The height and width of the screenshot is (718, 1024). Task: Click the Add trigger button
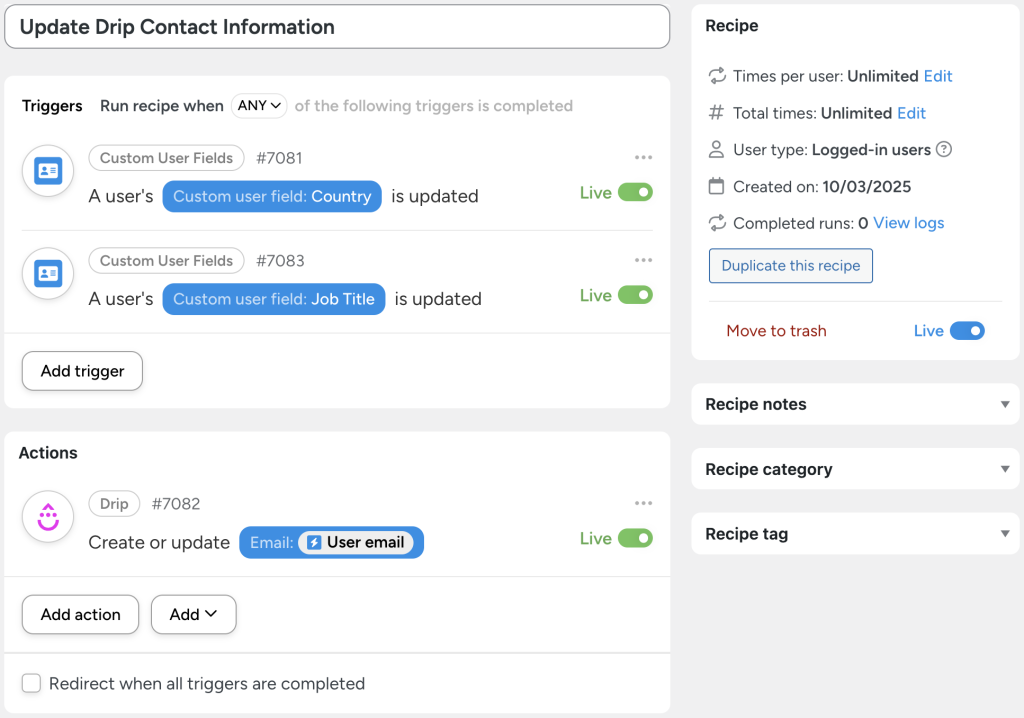(x=82, y=371)
